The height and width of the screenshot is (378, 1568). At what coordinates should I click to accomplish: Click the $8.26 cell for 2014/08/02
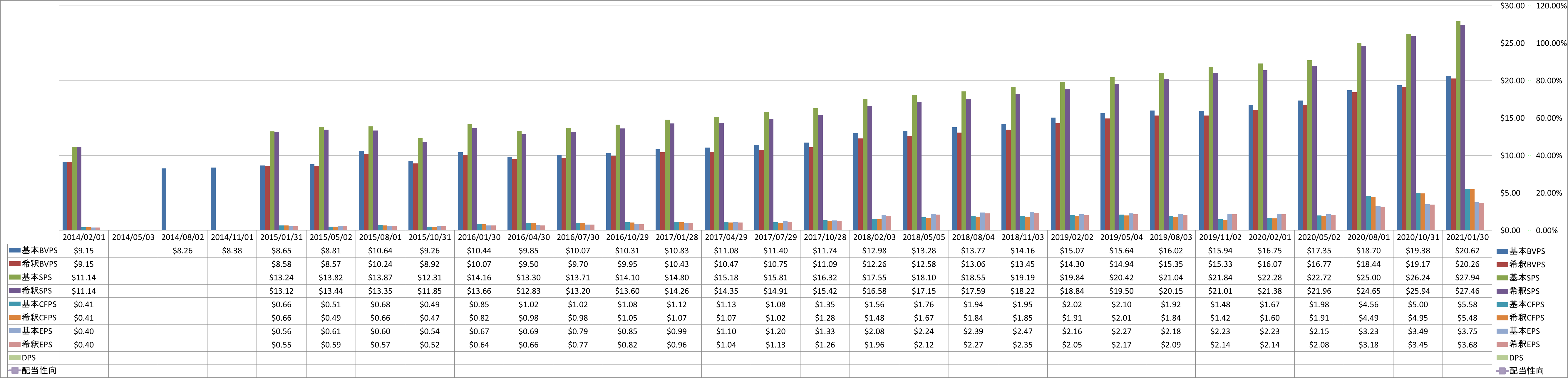[x=182, y=251]
